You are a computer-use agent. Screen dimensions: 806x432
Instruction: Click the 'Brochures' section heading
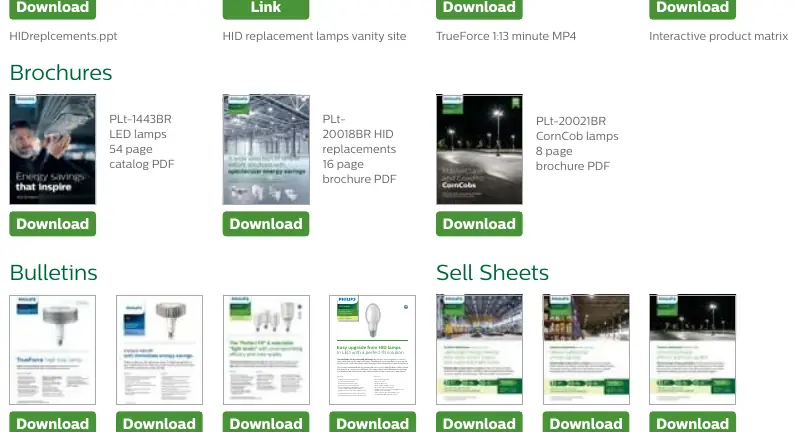pos(61,73)
